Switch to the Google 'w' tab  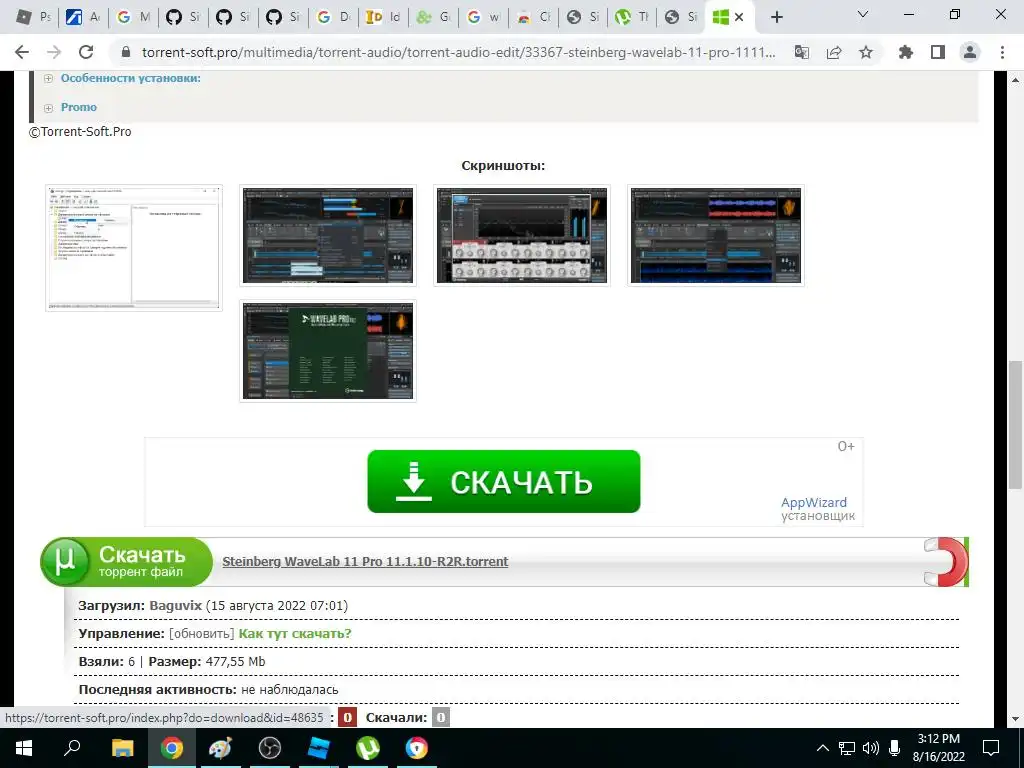[x=483, y=18]
